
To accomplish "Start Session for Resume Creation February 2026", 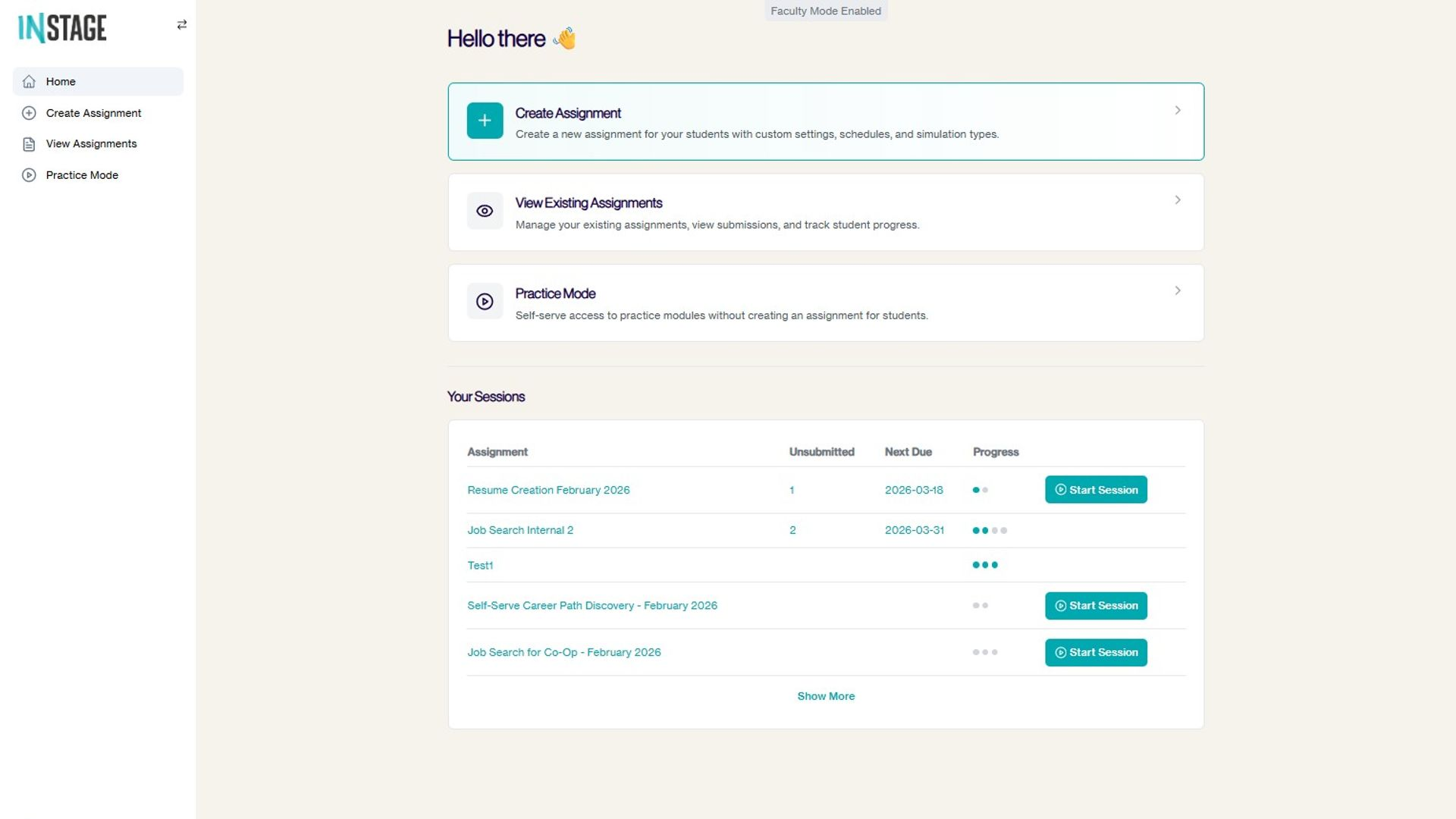I will pyautogui.click(x=1096, y=490).
